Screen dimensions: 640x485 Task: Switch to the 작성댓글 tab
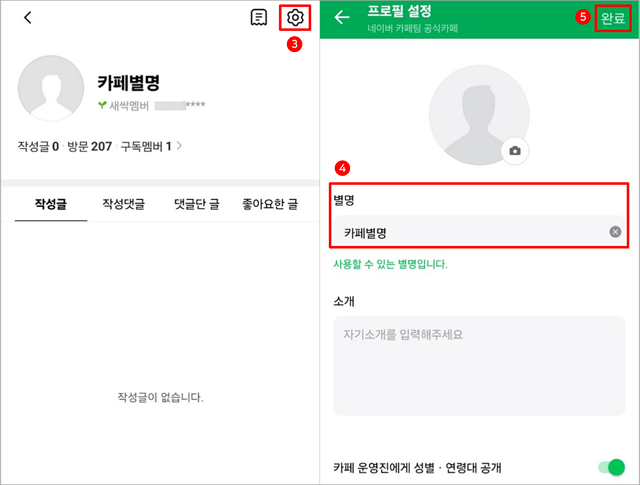(123, 204)
